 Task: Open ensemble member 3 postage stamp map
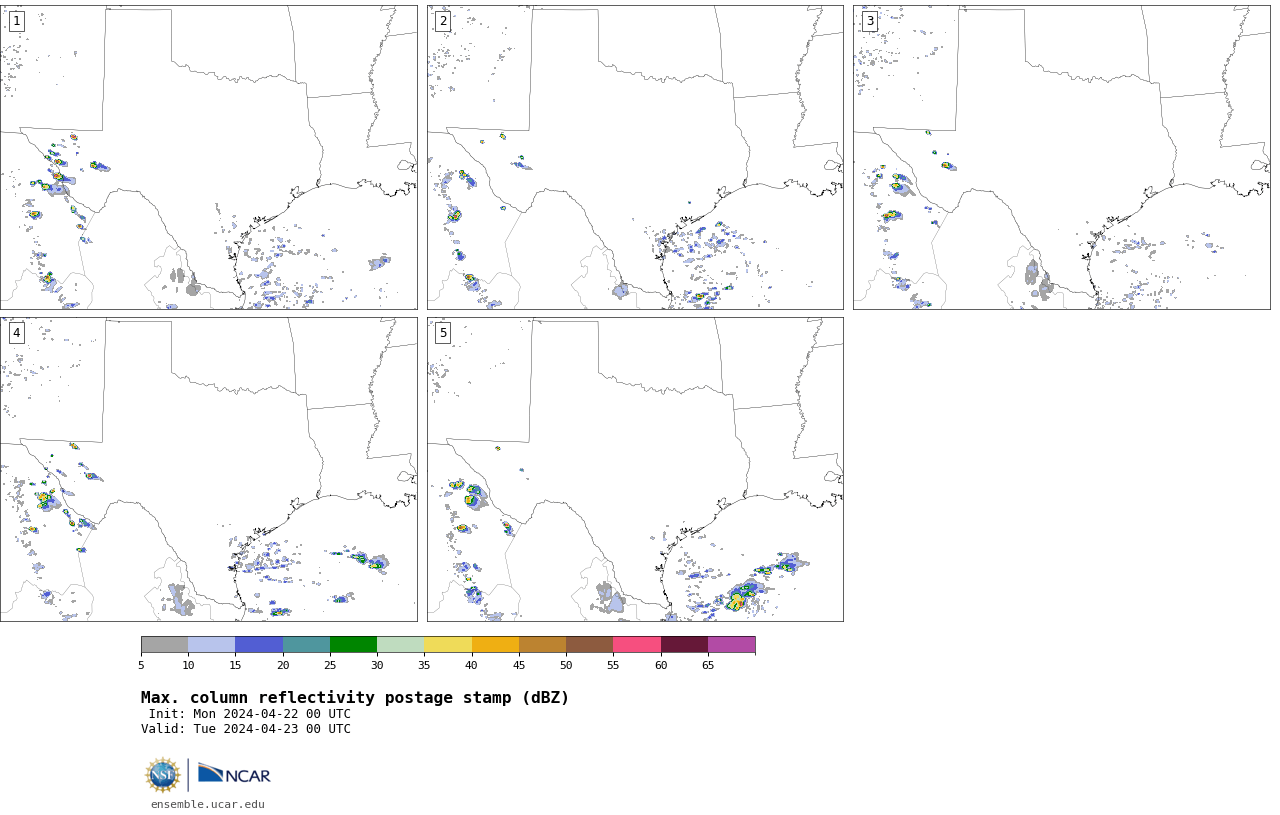click(1061, 157)
